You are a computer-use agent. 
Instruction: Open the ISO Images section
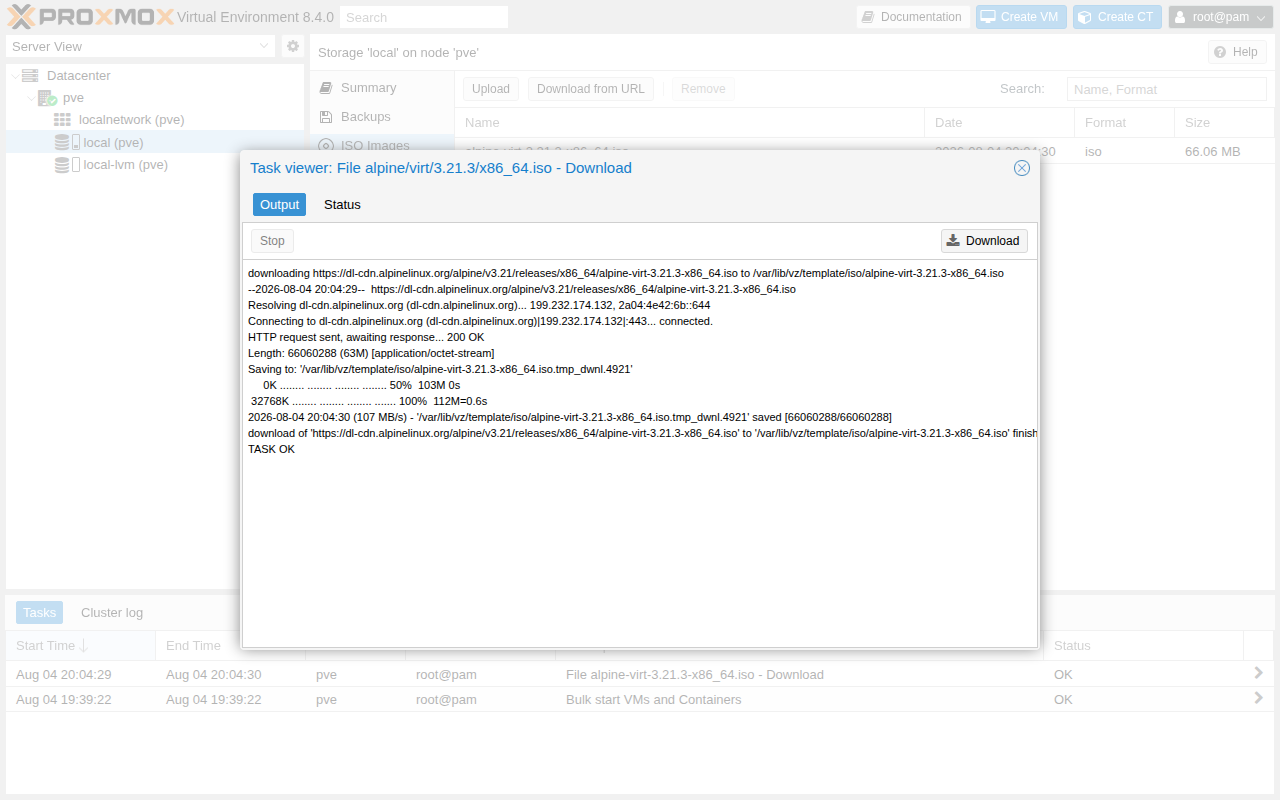(x=375, y=146)
